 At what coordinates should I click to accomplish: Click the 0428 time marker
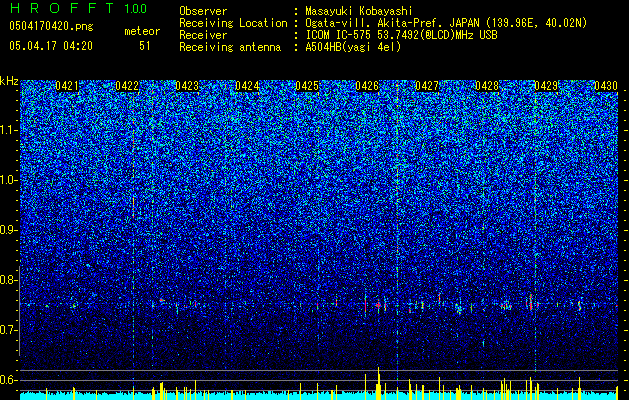487,86
